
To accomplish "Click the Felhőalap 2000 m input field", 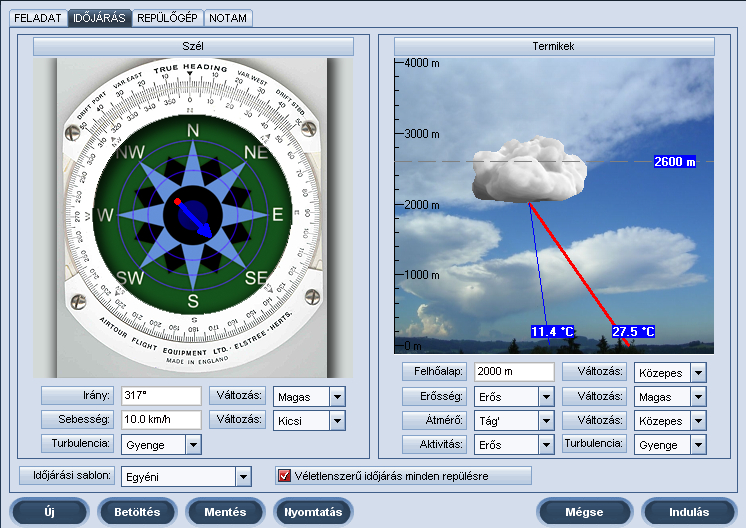I will pyautogui.click(x=514, y=372).
